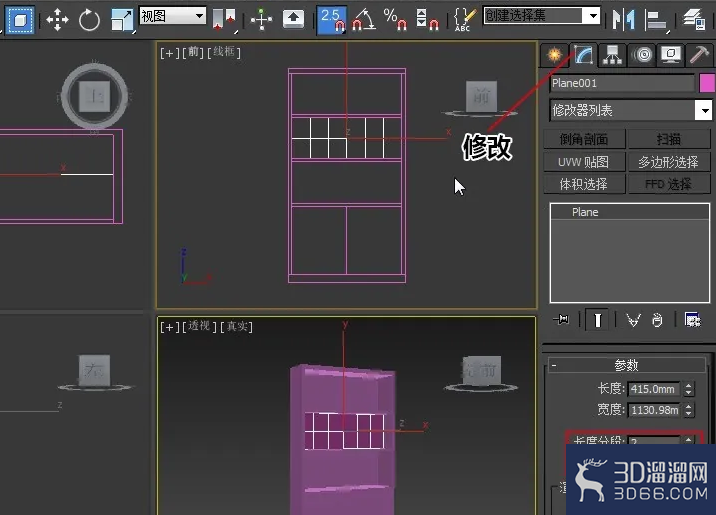
Task: Click the UVW 贴图 modifier button
Action: [584, 162]
